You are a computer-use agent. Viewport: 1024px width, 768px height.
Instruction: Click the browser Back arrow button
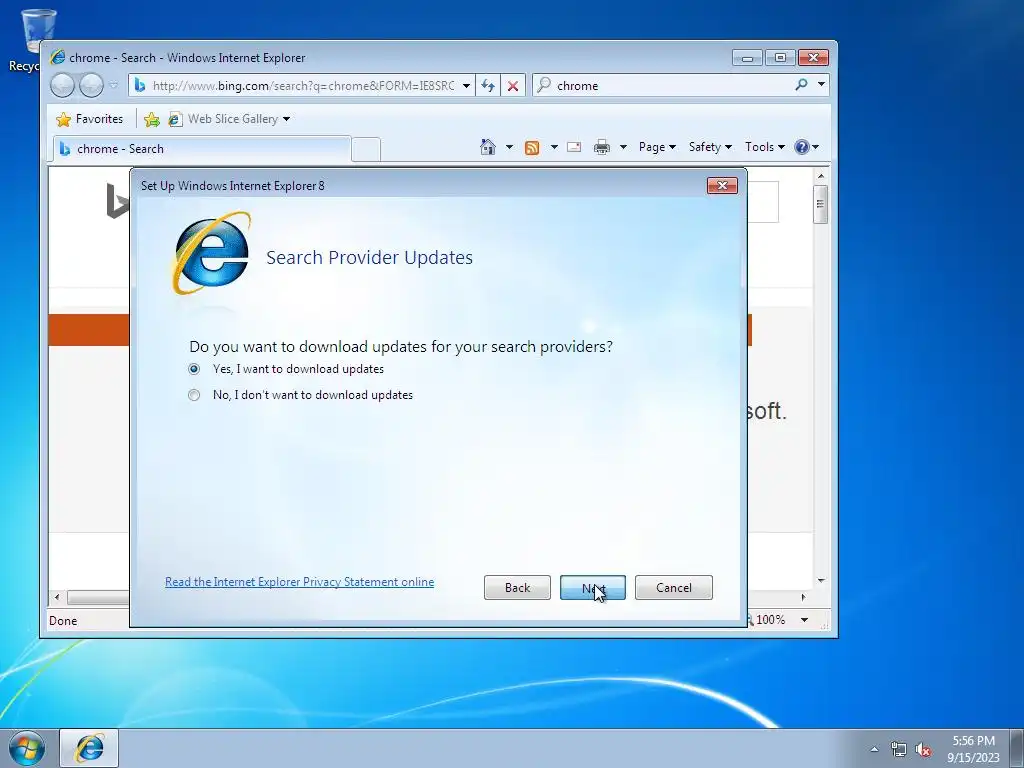click(x=63, y=86)
